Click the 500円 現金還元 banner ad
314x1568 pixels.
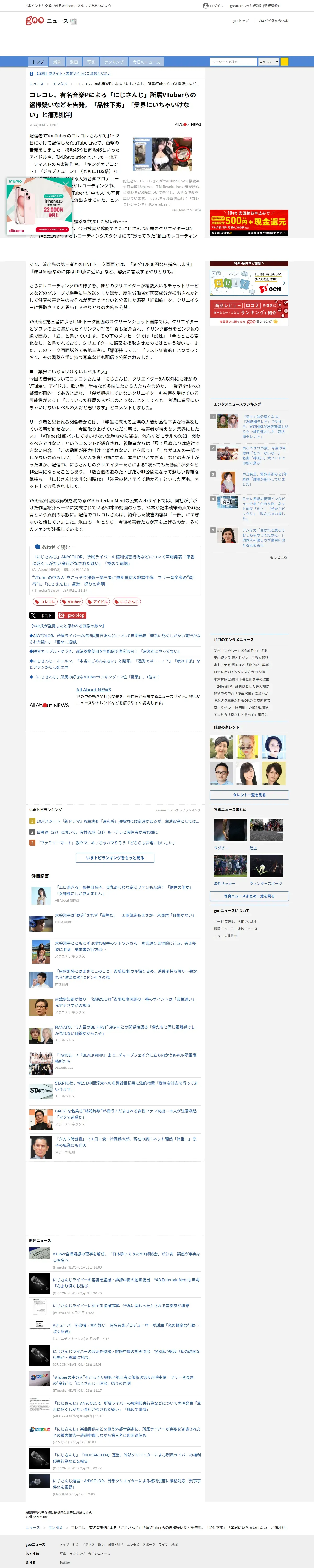point(249,223)
